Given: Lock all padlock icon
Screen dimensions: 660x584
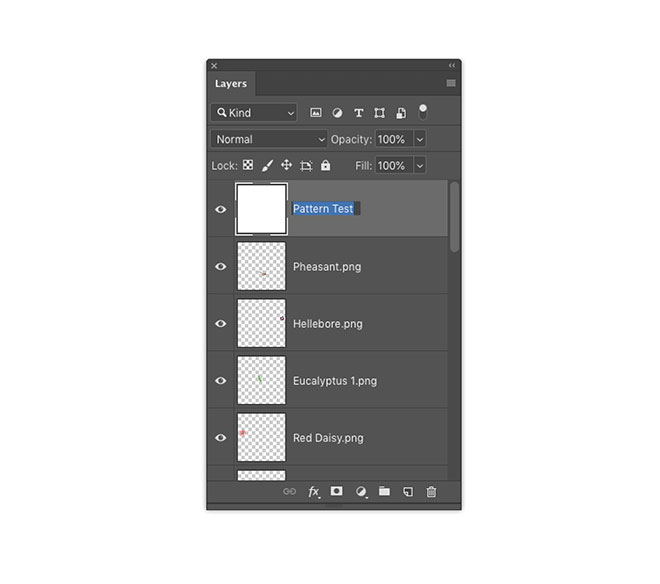Looking at the screenshot, I should coord(325,165).
